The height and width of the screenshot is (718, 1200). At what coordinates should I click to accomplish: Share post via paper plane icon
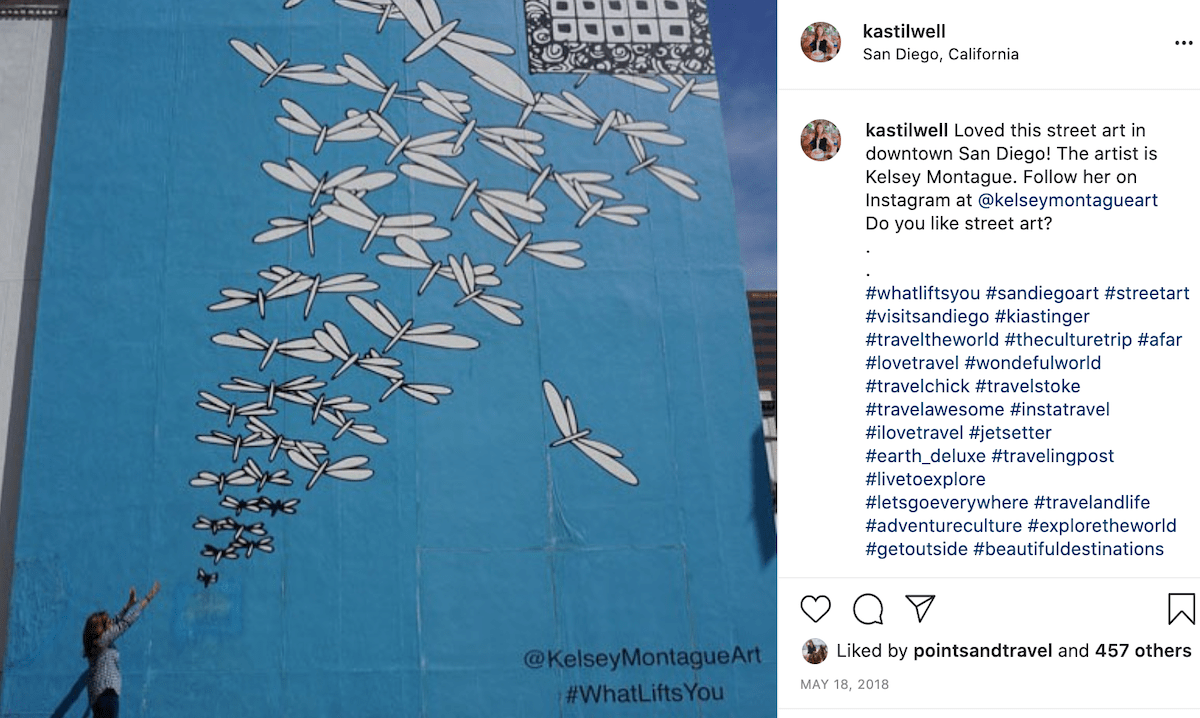[920, 608]
